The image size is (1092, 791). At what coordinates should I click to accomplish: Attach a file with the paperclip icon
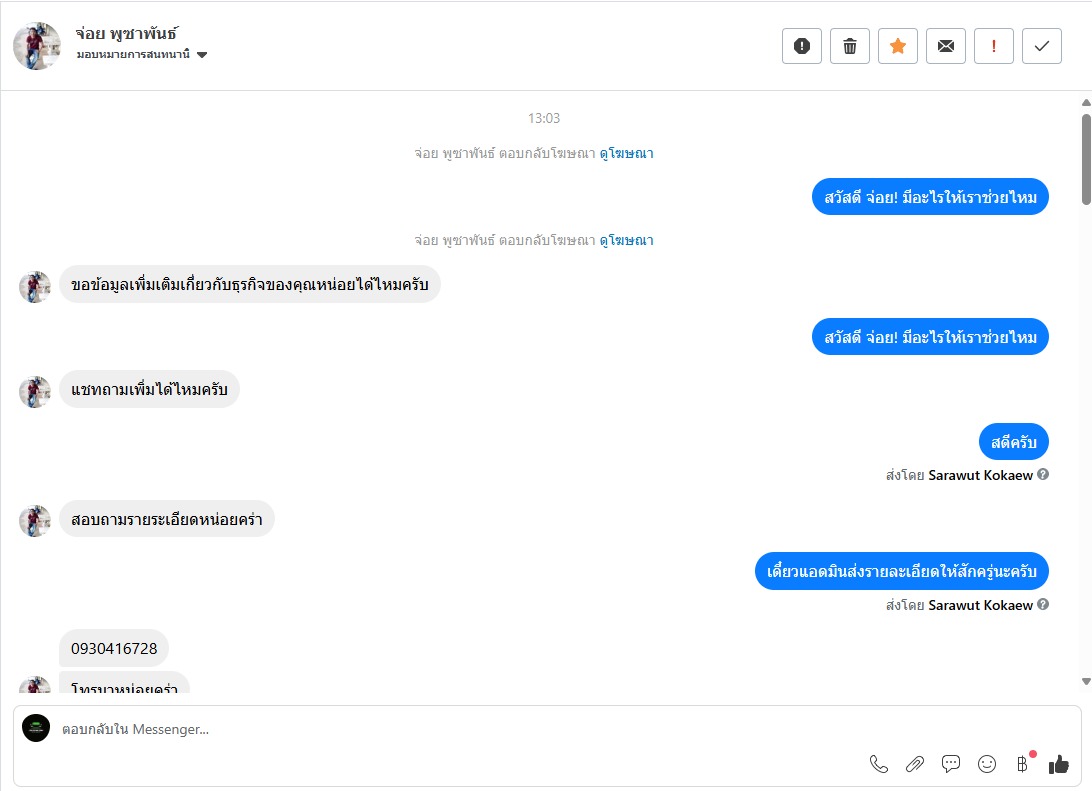915,764
